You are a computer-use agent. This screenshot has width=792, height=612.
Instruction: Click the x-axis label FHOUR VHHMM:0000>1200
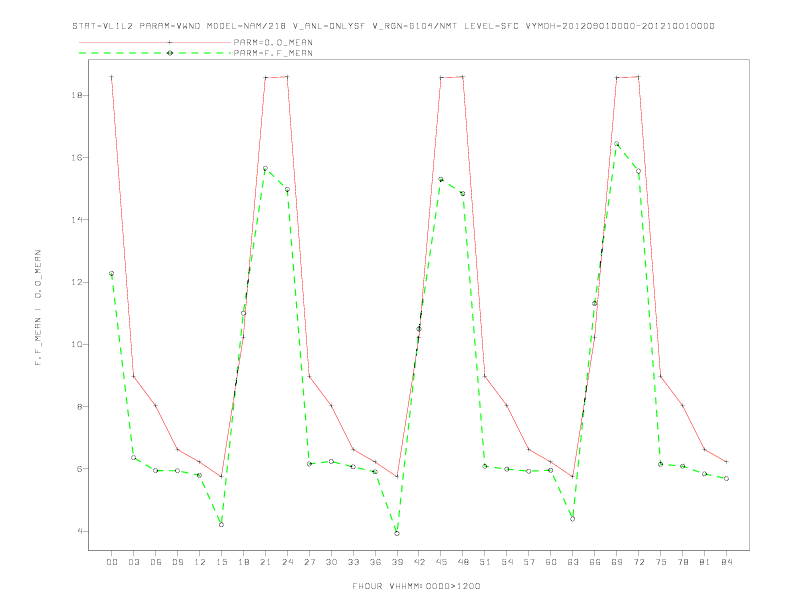click(x=416, y=586)
